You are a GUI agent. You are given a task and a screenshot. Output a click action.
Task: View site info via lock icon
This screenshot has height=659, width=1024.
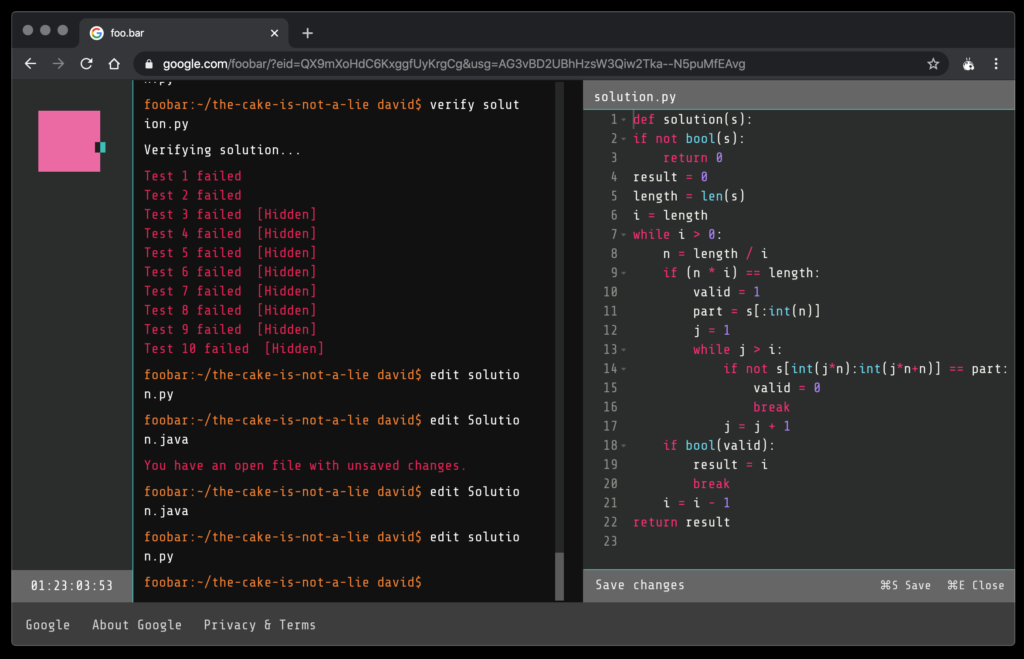pos(149,64)
